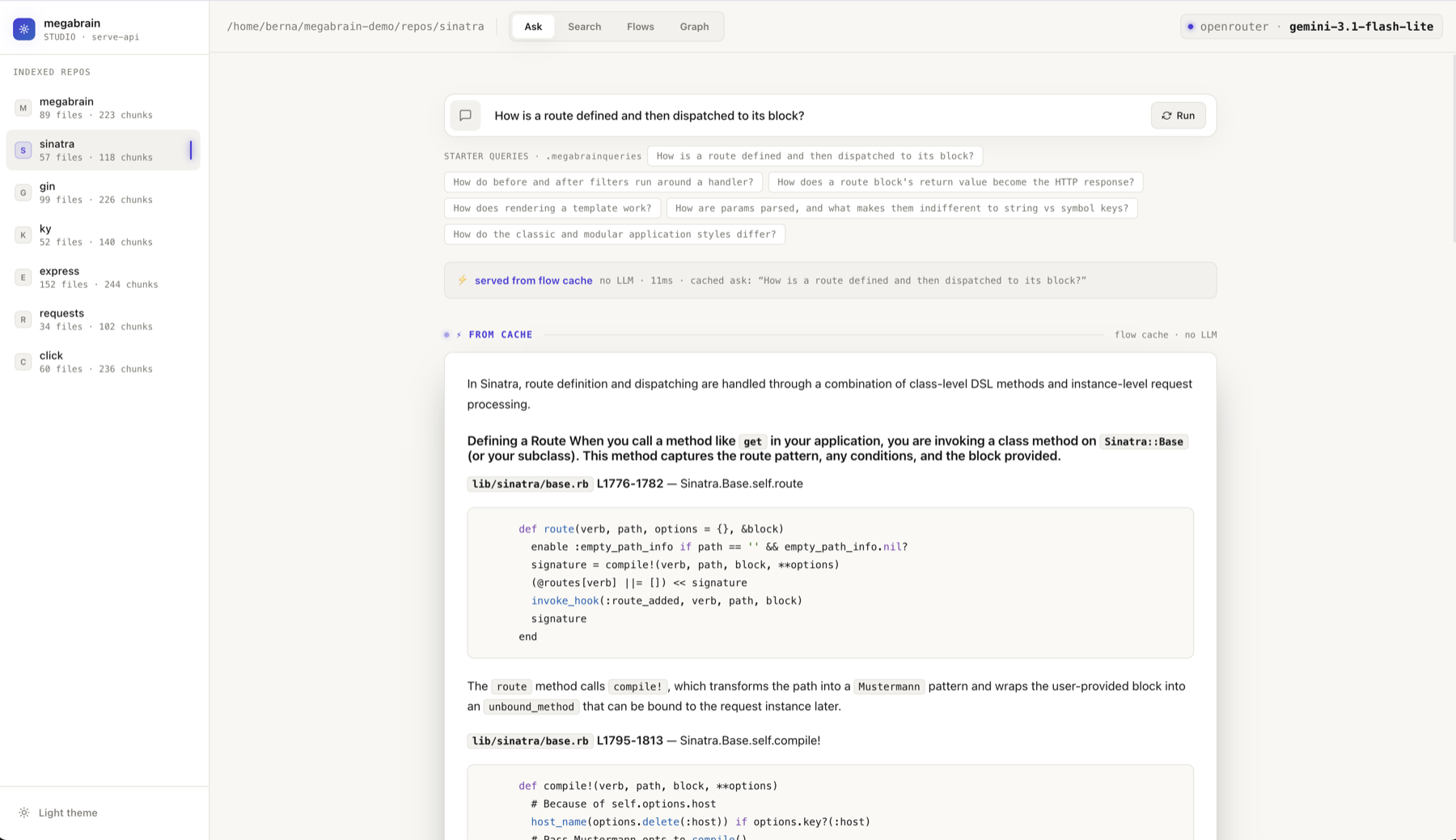The image size is (1456, 840).
Task: Click the 'flow cache · no LLM' label
Action: (x=1166, y=334)
